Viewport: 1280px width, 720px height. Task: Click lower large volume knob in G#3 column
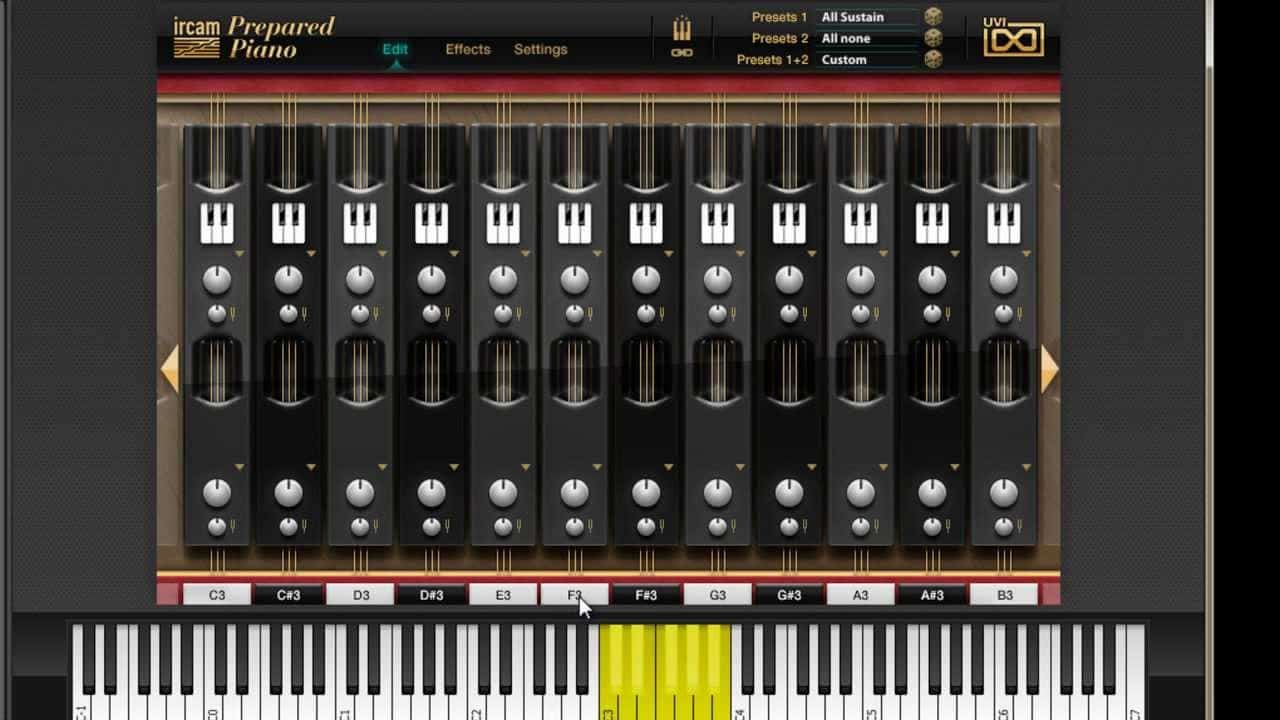click(x=789, y=493)
